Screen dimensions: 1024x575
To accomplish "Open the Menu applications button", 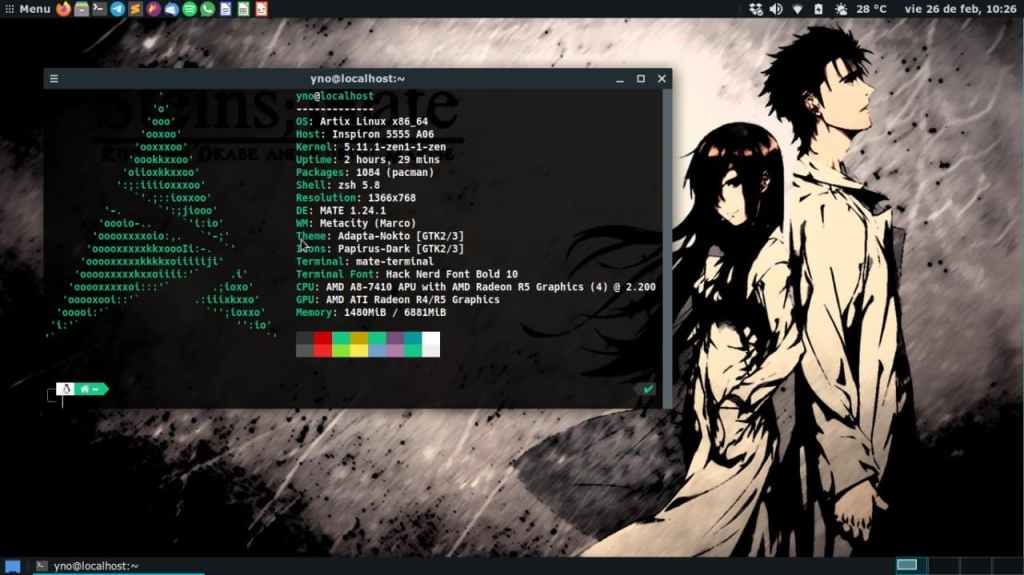I will tap(27, 9).
